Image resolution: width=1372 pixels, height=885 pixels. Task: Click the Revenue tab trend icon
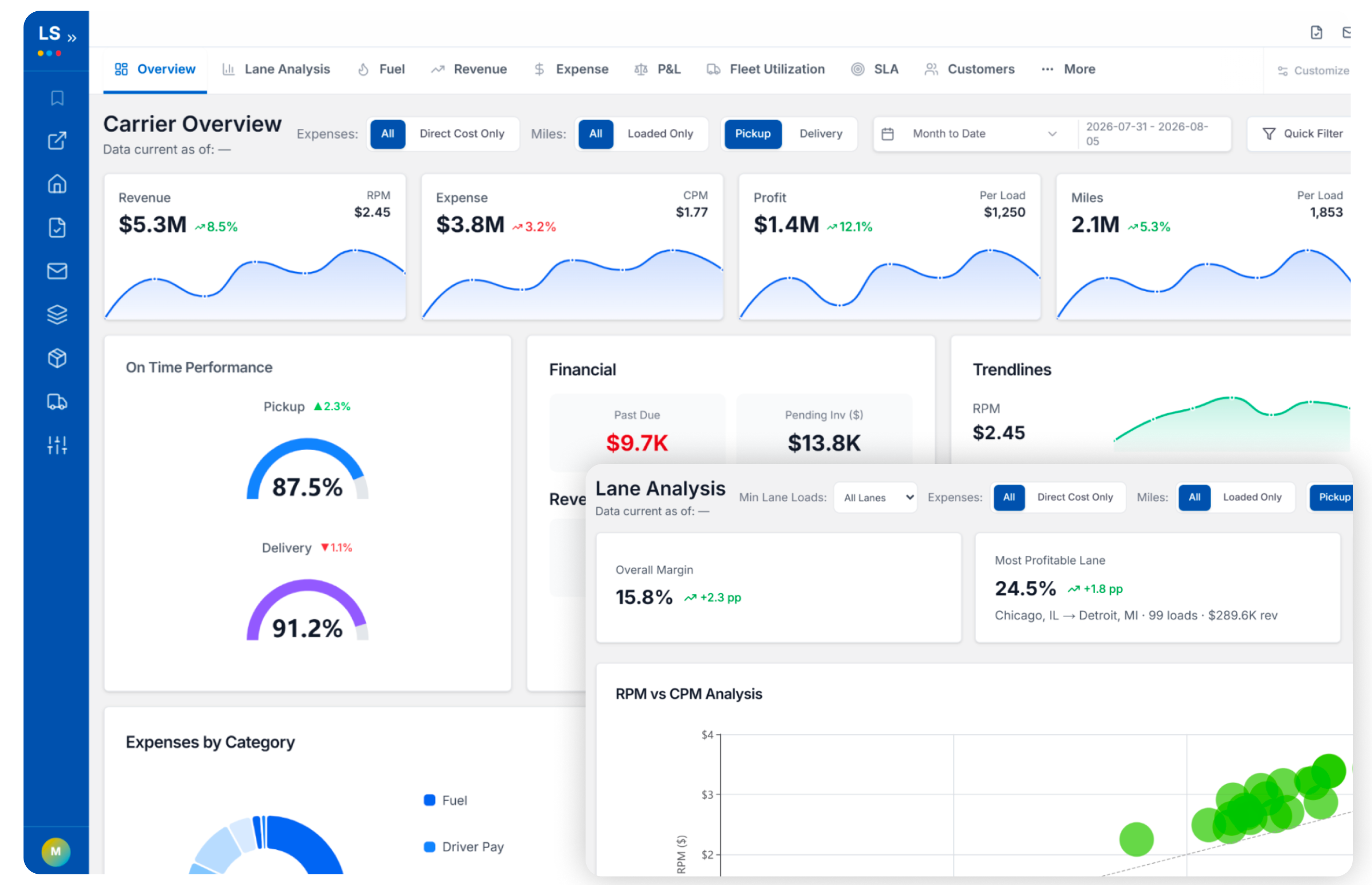tap(438, 69)
